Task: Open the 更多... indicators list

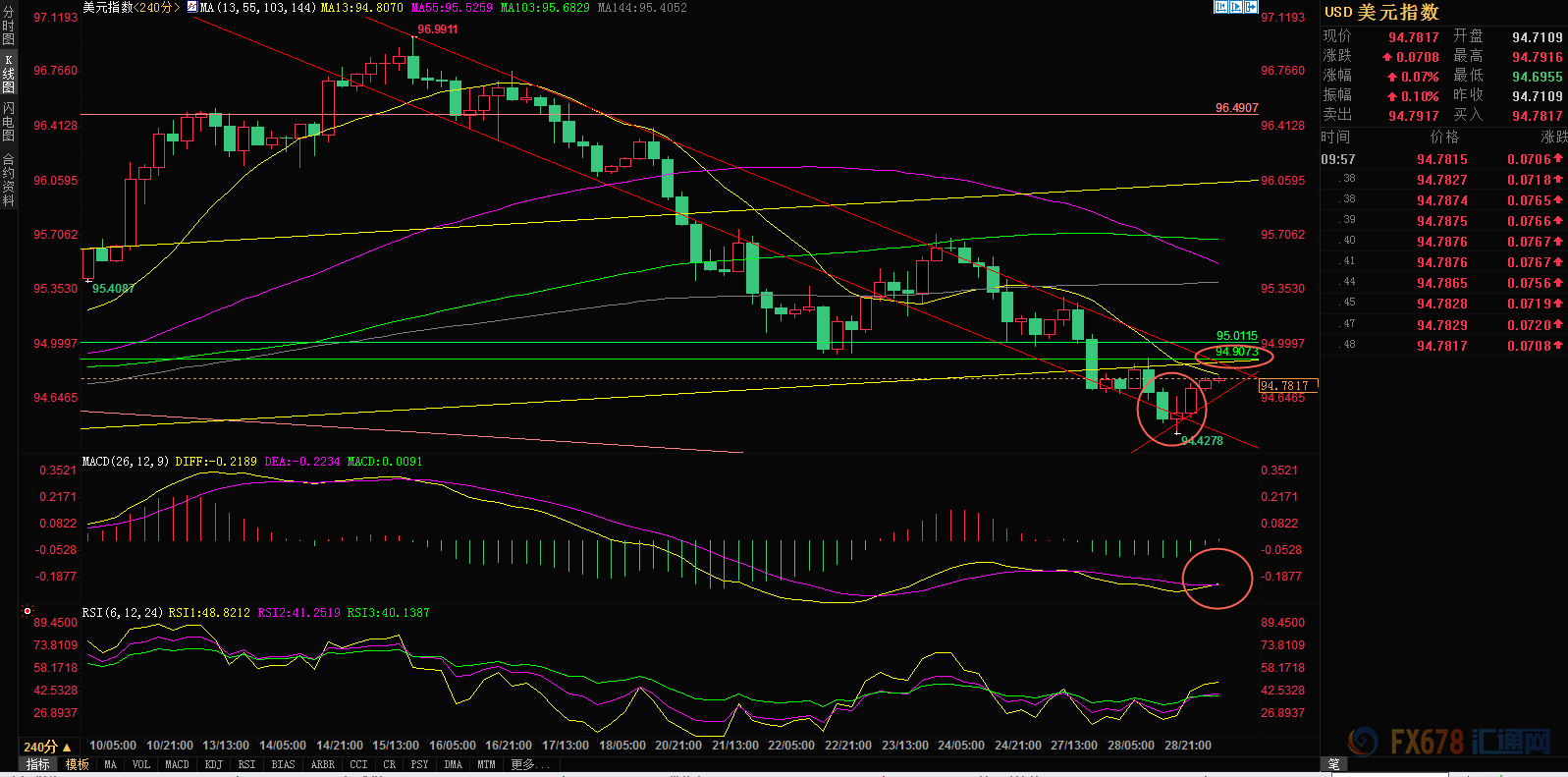Action: click(530, 764)
